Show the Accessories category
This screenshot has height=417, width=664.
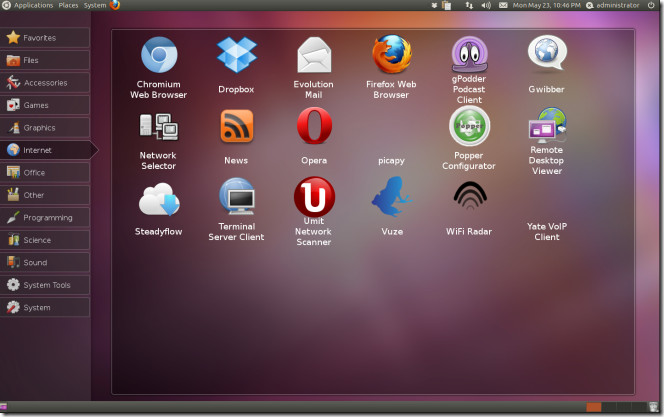coord(45,83)
